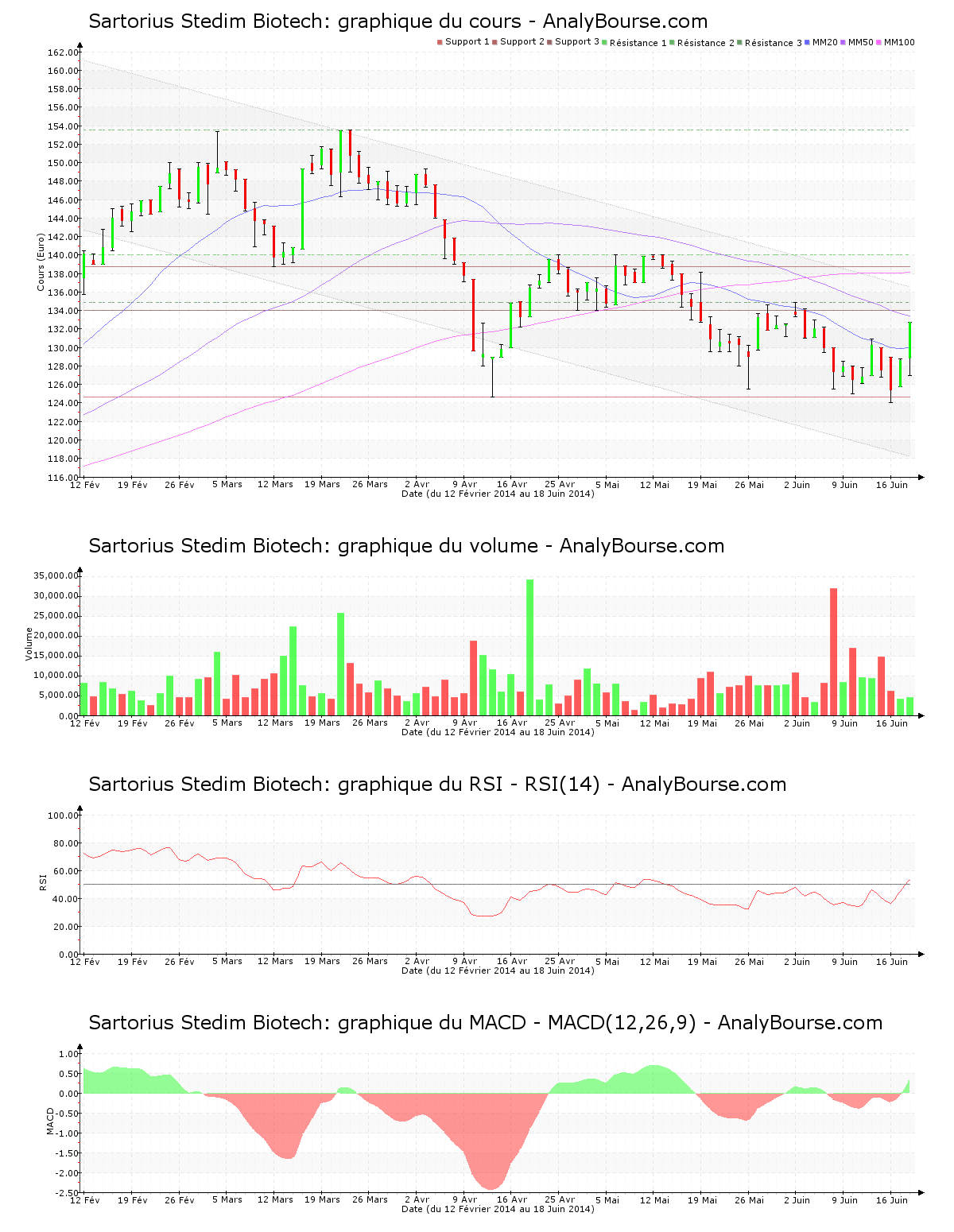Screen dimensions: 954x1232
Task: Click the 'graphique du volume' chart title
Action: click(406, 546)
